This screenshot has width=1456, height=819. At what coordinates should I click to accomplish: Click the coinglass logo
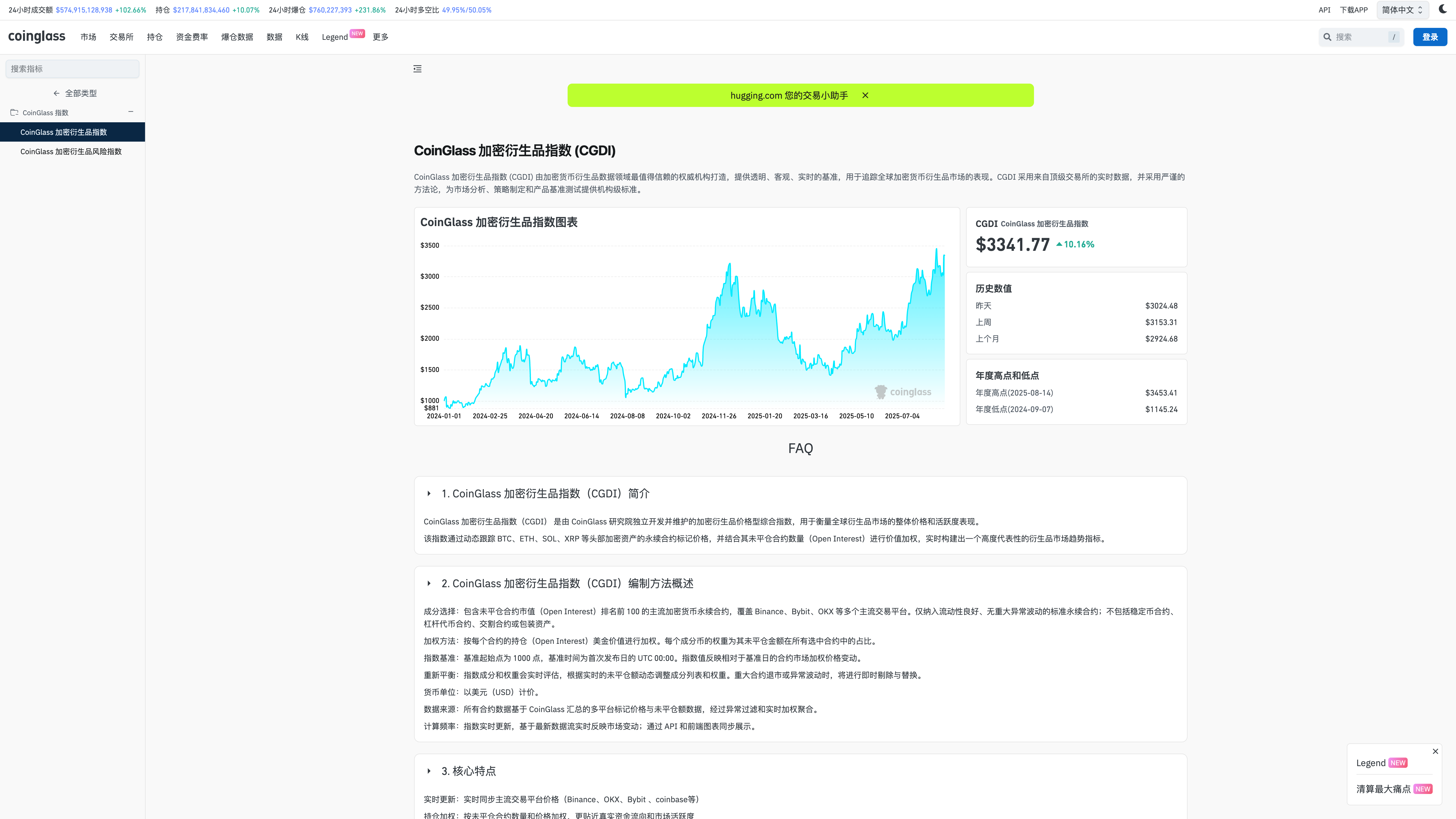click(37, 37)
